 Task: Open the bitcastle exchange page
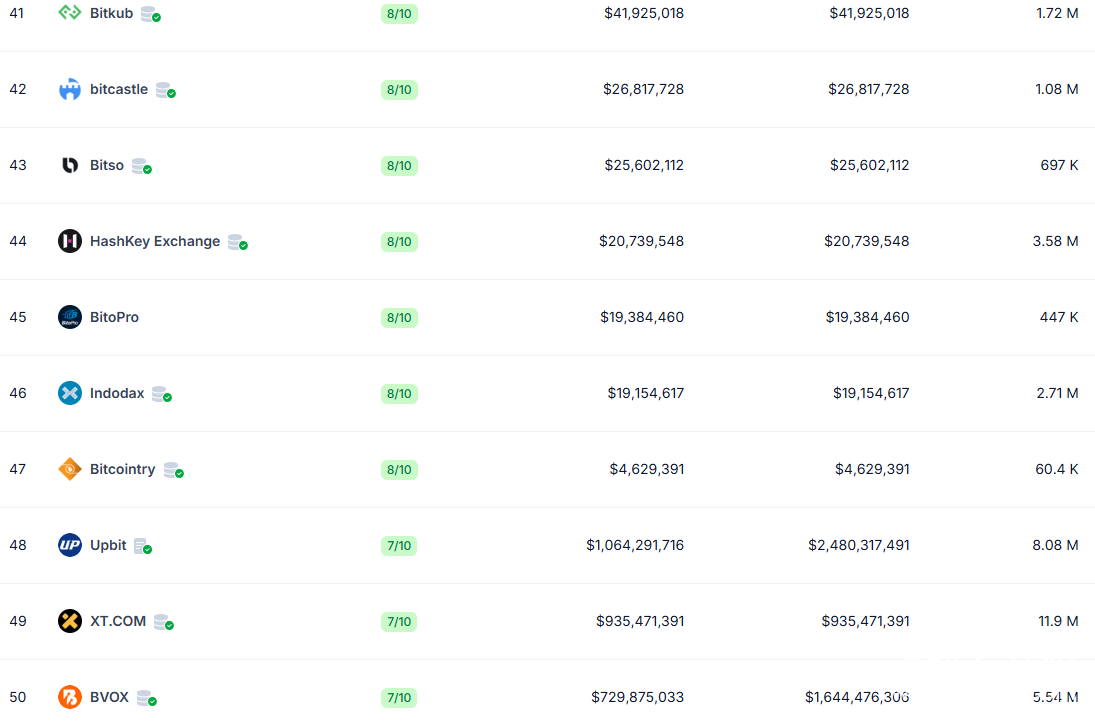(119, 89)
